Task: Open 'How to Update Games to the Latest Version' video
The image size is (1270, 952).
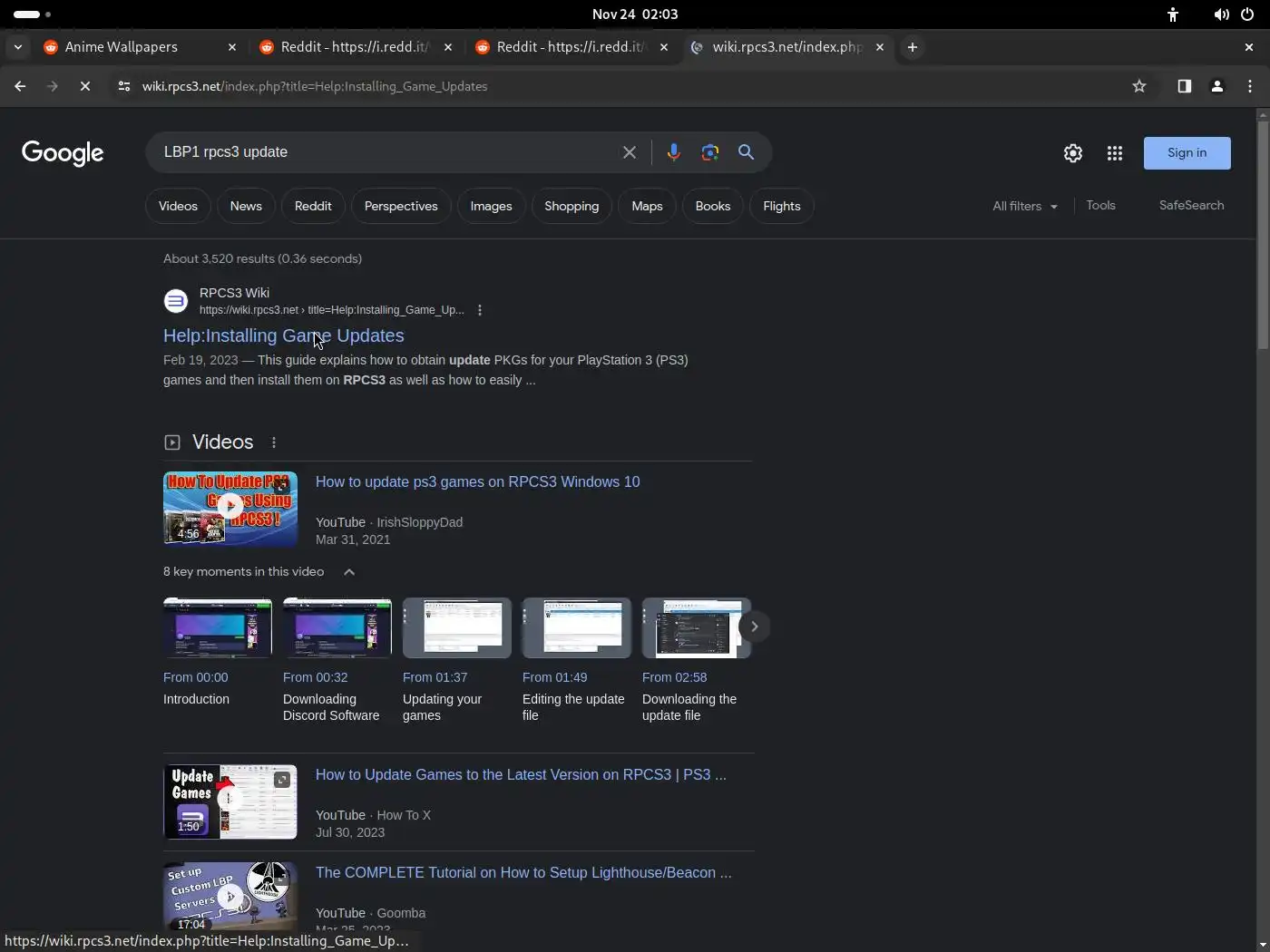Action: [521, 775]
